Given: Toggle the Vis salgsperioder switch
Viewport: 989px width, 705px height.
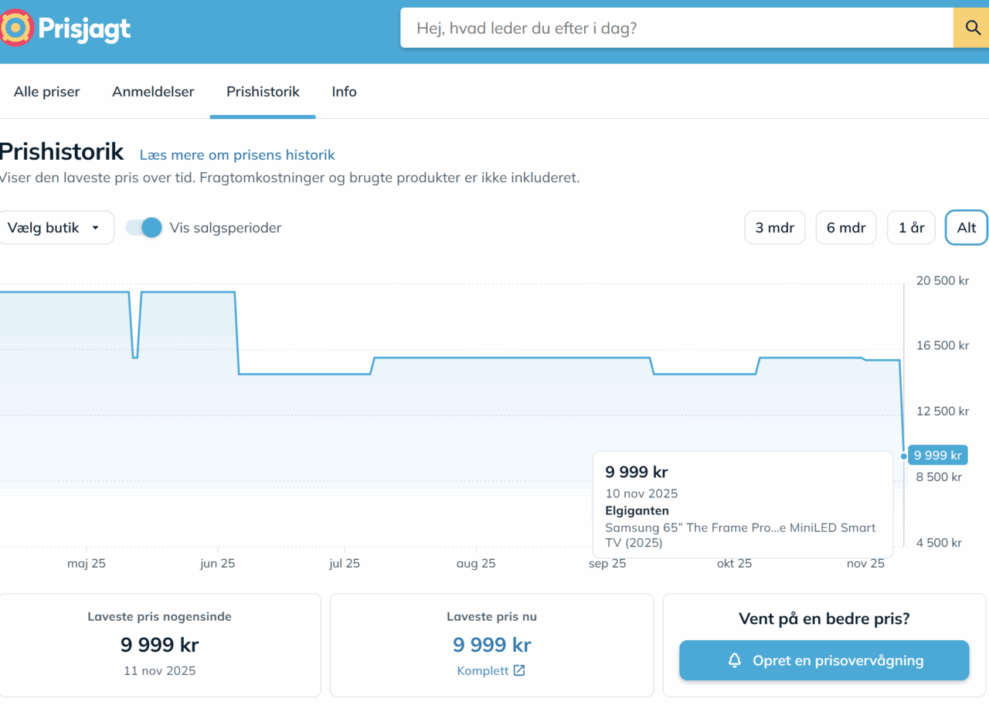Looking at the screenshot, I should point(144,228).
